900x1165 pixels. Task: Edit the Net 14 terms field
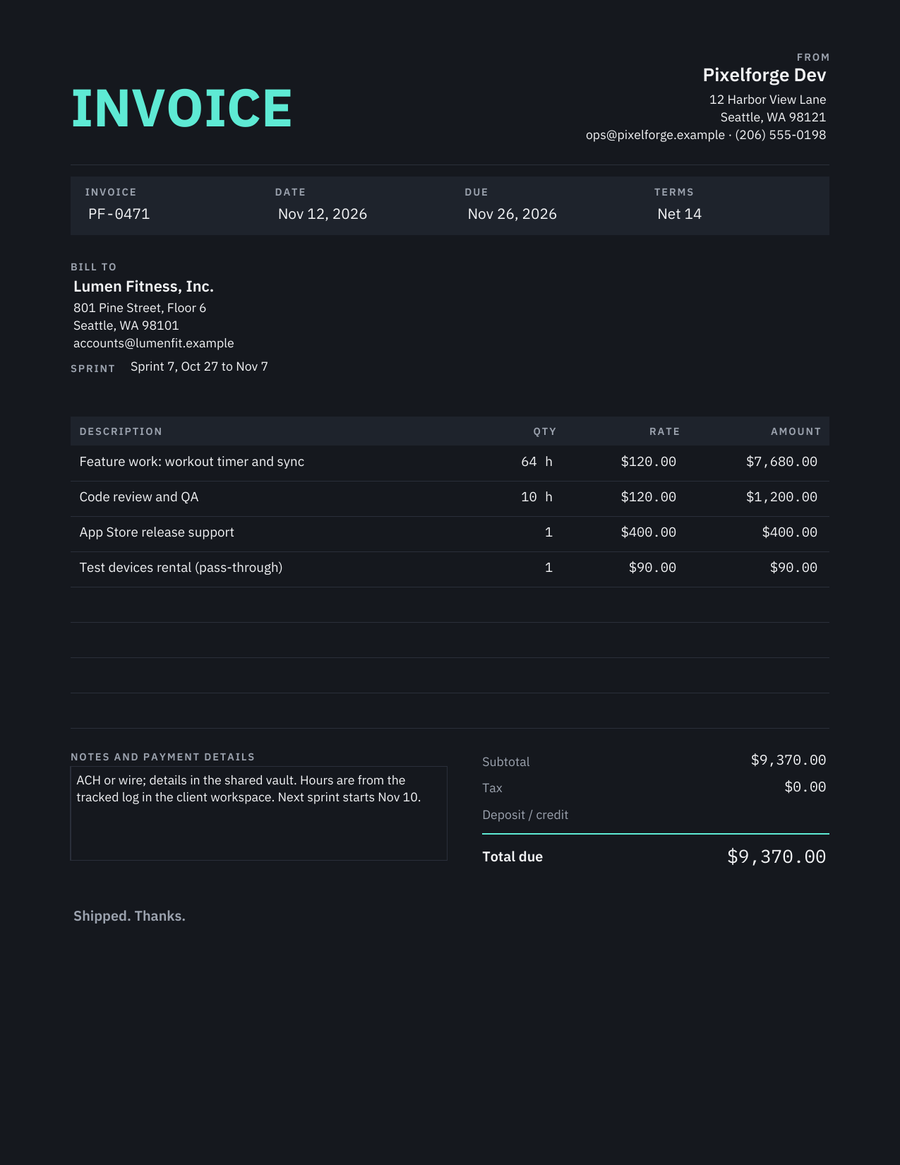[x=679, y=214]
